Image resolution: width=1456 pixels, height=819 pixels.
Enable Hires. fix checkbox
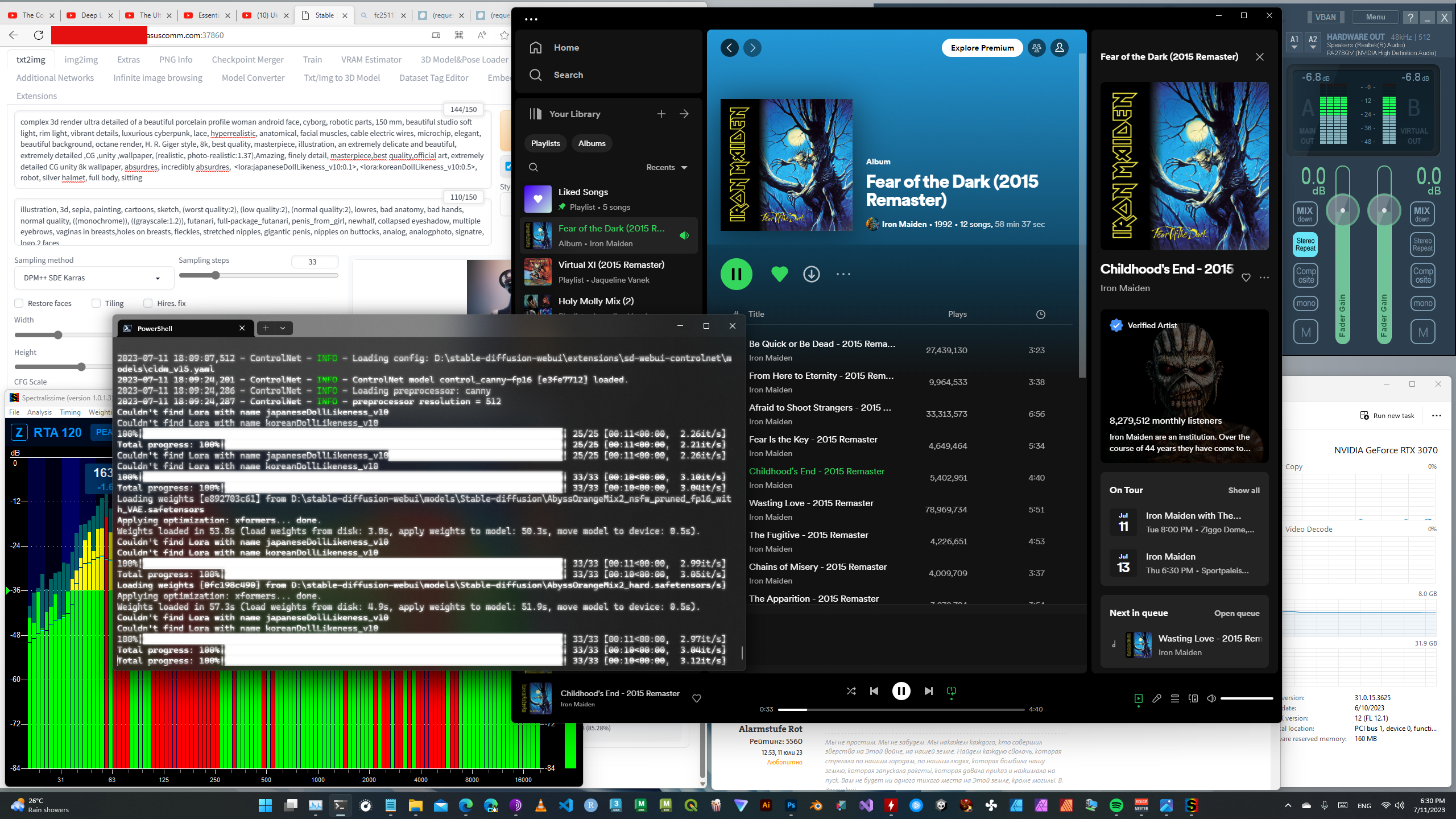[148, 303]
